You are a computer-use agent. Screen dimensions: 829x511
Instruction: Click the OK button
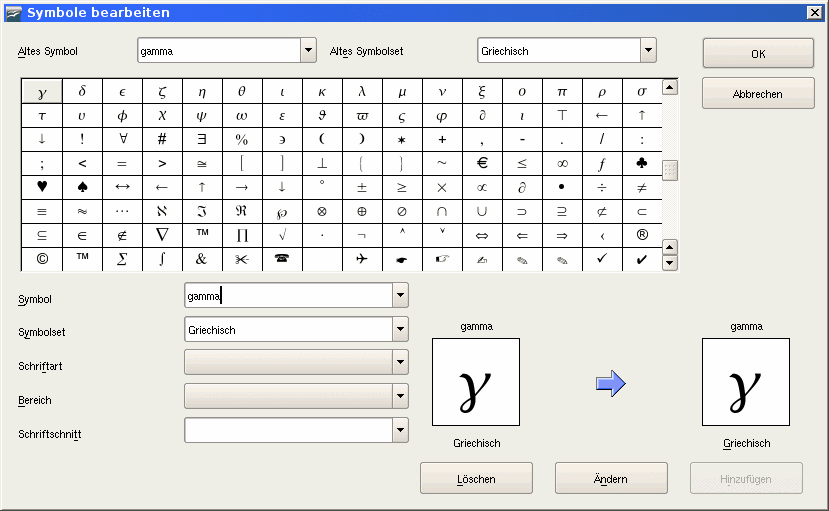(x=758, y=54)
